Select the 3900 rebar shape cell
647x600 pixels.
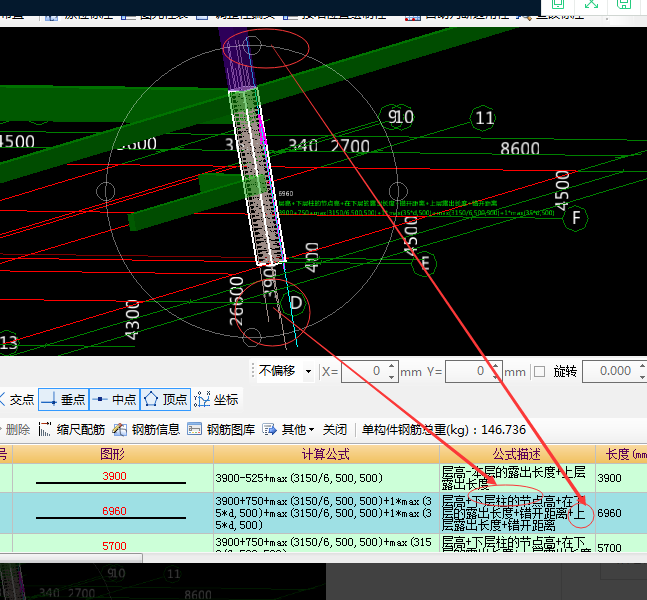click(113, 478)
